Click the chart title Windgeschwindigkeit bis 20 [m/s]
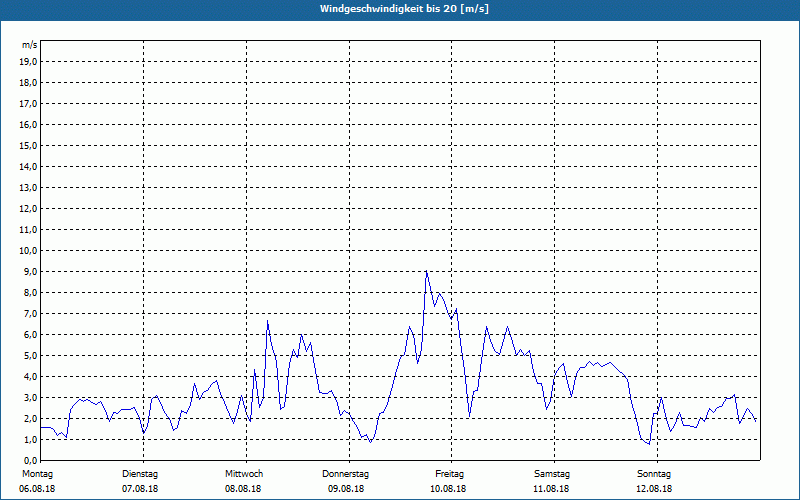Screen dimensions: 800x500 (x=404, y=9)
